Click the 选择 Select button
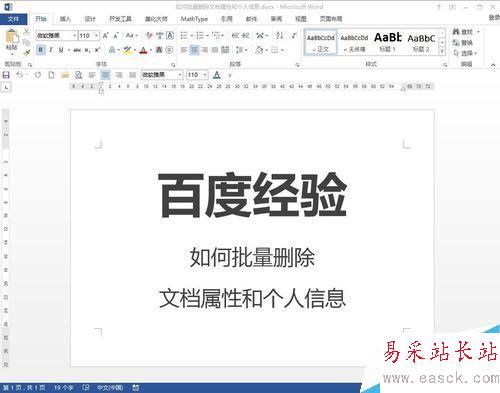 [x=465, y=53]
